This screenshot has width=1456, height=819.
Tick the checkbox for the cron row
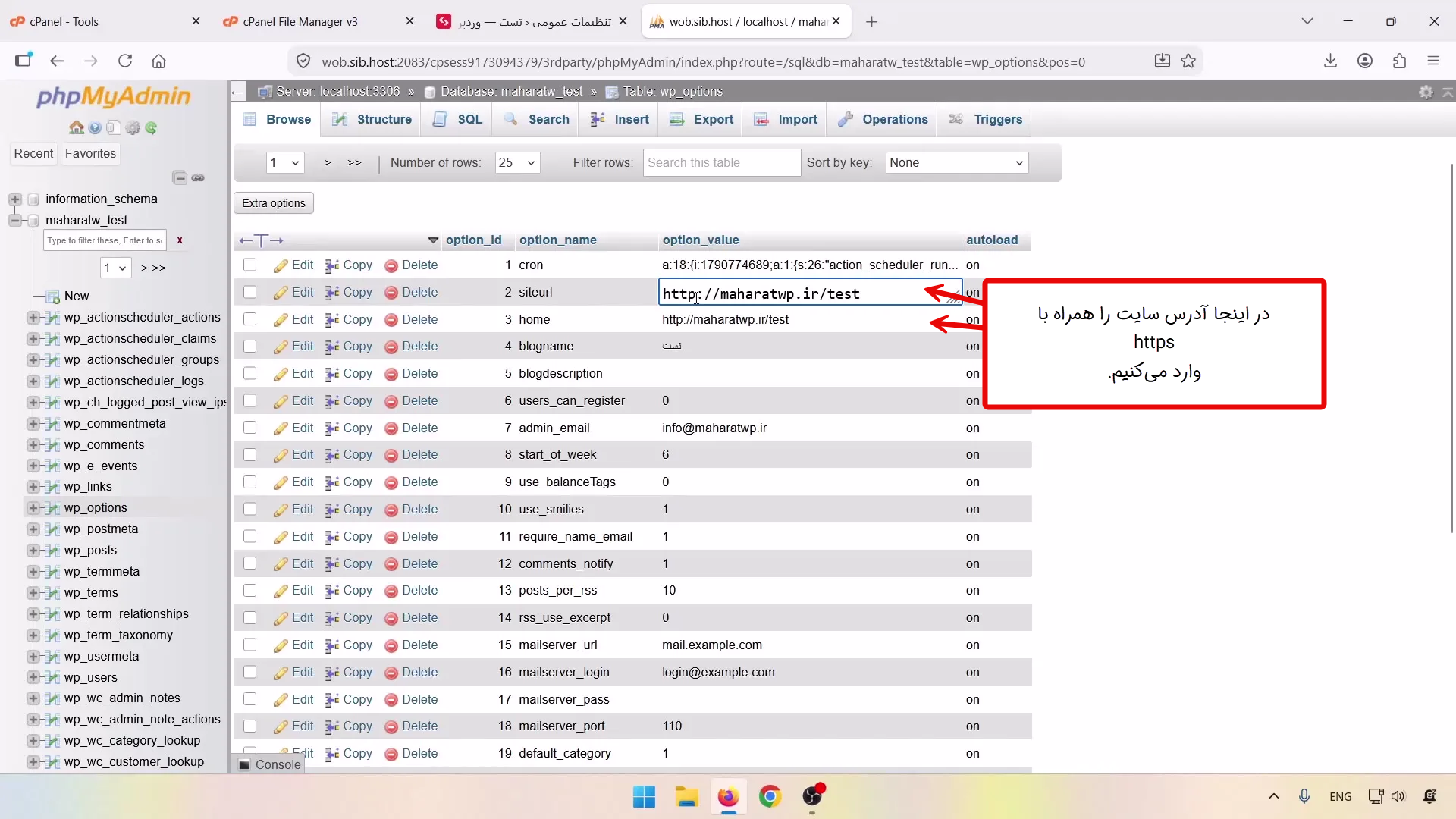(x=249, y=265)
